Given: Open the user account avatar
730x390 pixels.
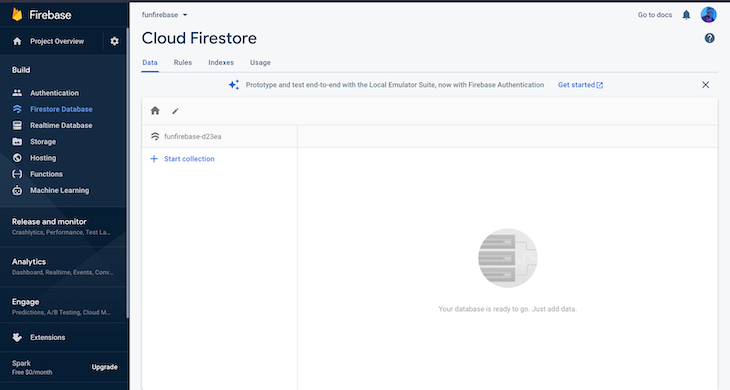Looking at the screenshot, I should coord(709,15).
